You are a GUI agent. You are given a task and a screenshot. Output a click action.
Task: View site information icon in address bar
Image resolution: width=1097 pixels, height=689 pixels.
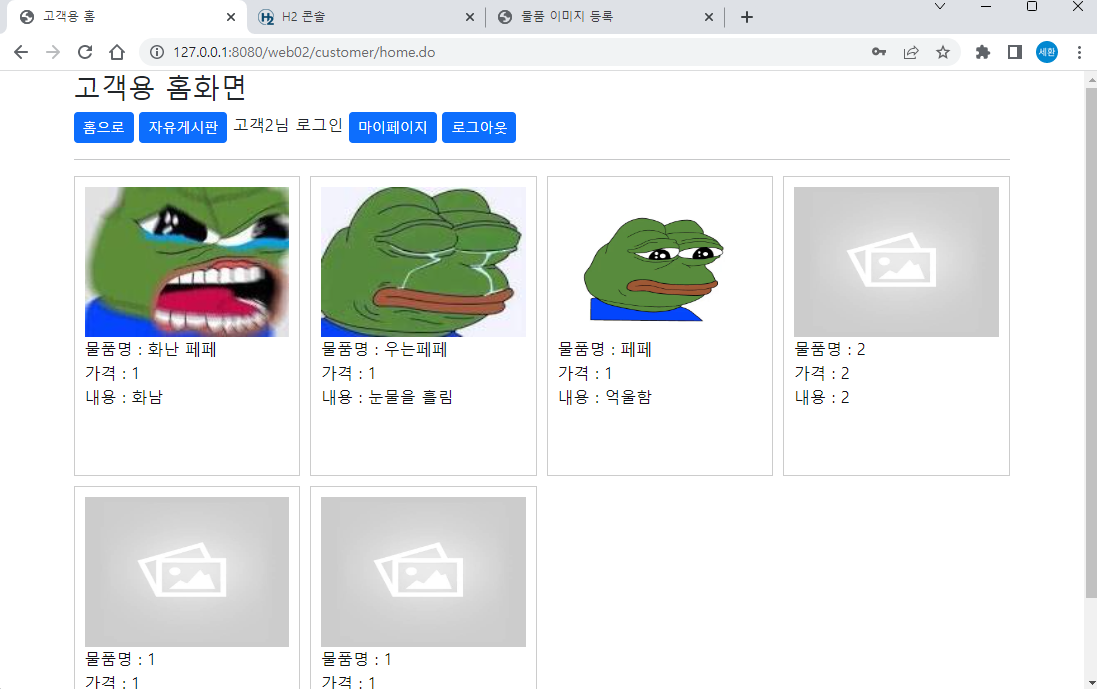(x=157, y=52)
